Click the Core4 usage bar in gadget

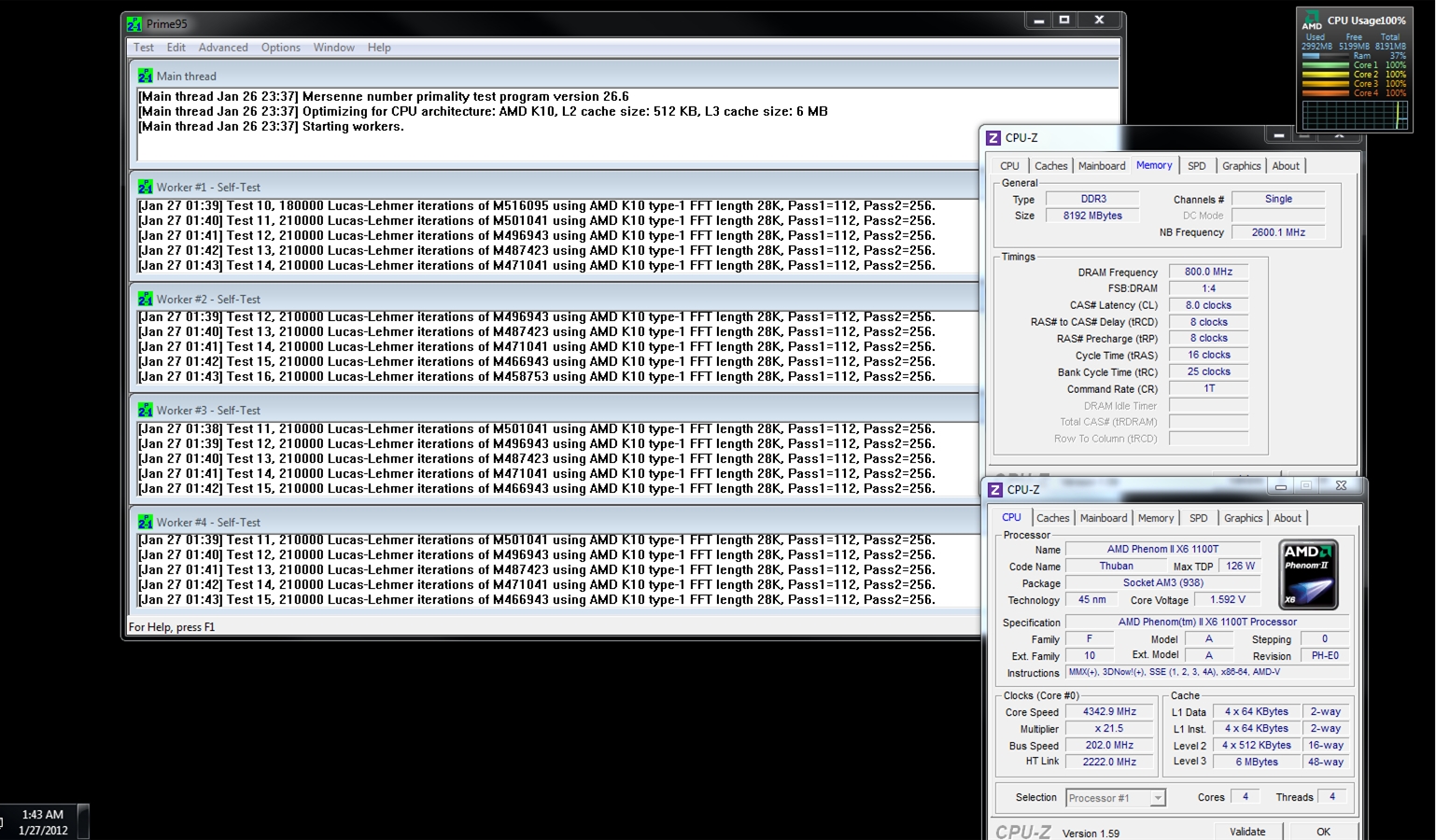tap(1326, 93)
